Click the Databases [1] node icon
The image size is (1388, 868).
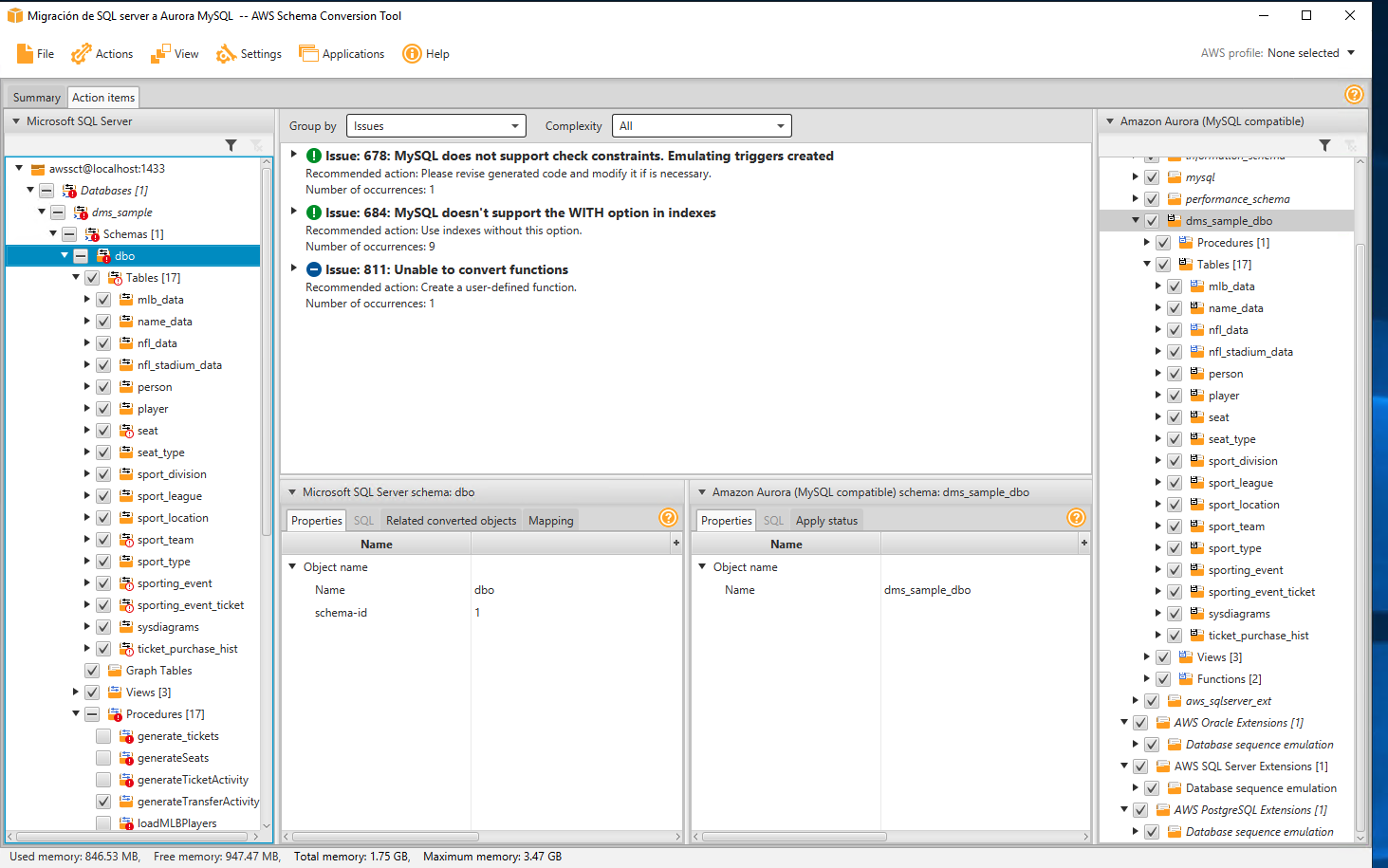tap(69, 191)
